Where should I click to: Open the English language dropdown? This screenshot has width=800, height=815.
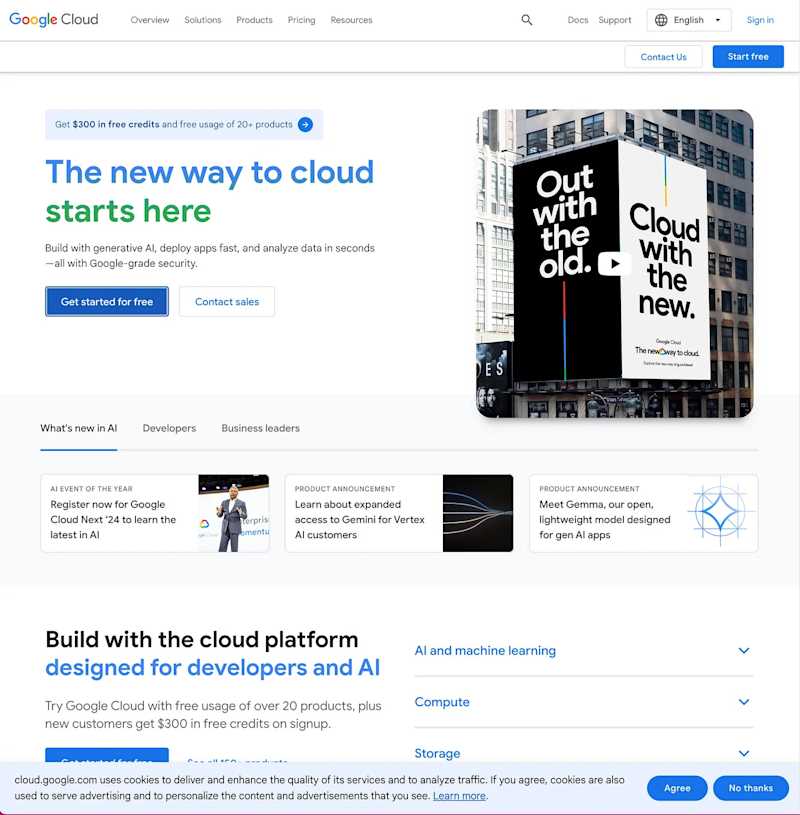[689, 20]
